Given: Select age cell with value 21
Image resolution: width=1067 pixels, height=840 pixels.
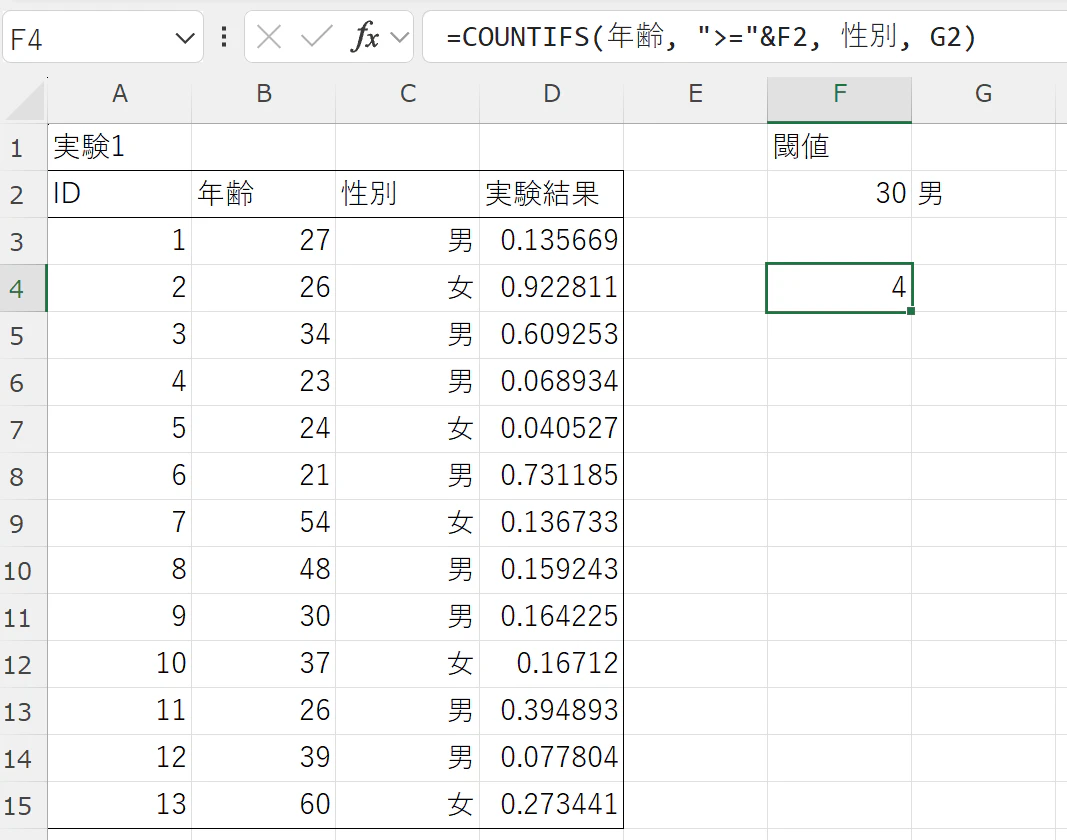Looking at the screenshot, I should (264, 476).
